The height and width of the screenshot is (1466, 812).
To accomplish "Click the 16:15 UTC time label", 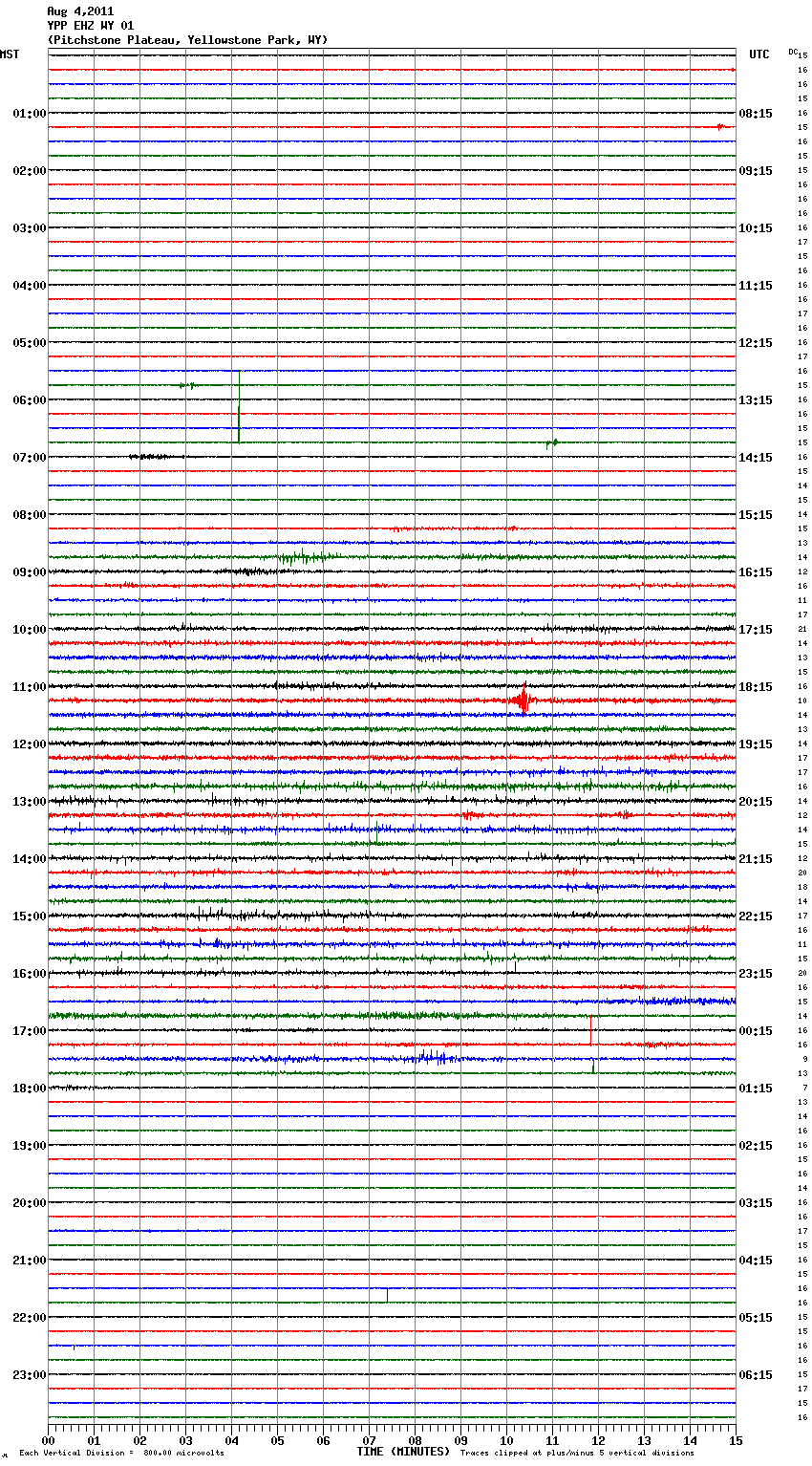I will click(x=756, y=572).
